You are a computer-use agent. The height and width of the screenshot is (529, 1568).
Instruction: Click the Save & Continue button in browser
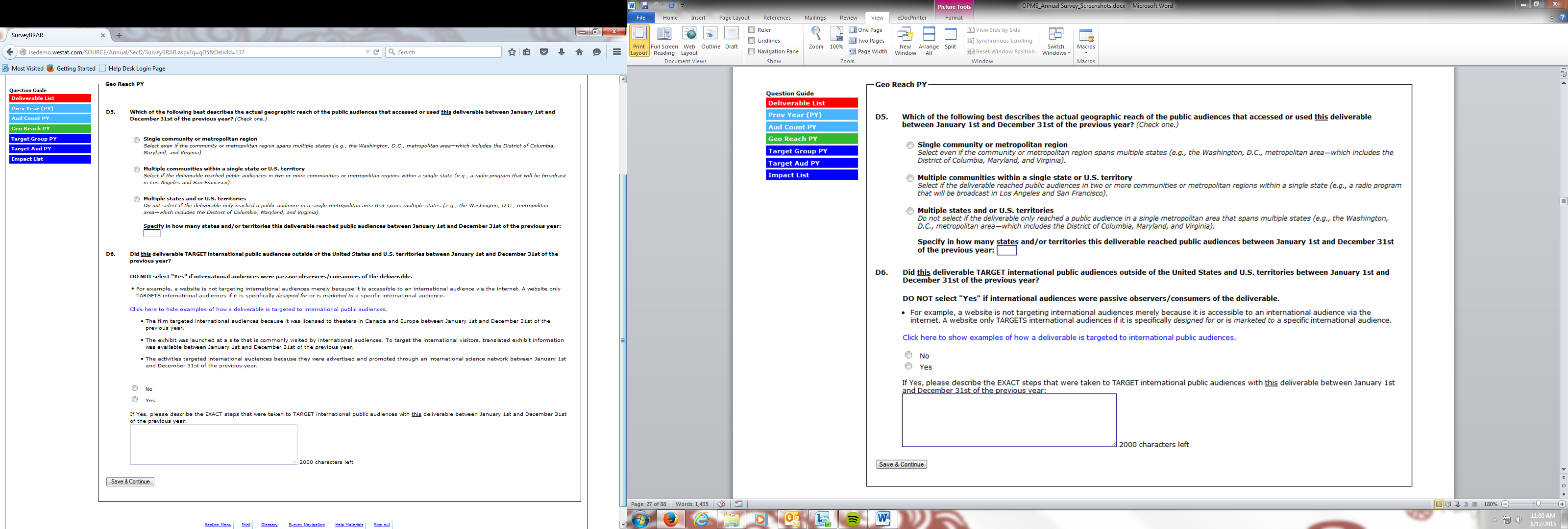point(130,481)
